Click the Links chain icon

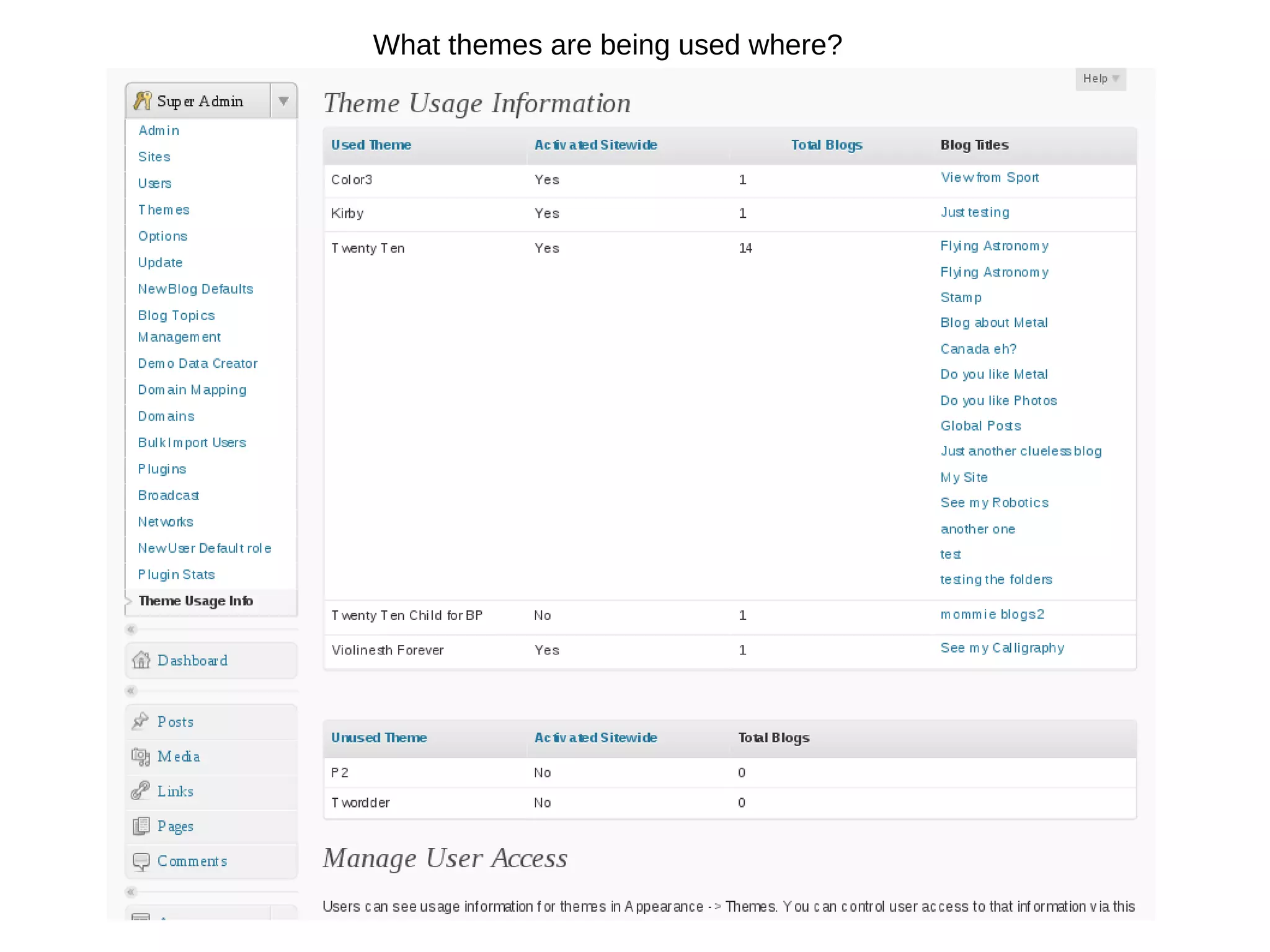pyautogui.click(x=141, y=791)
